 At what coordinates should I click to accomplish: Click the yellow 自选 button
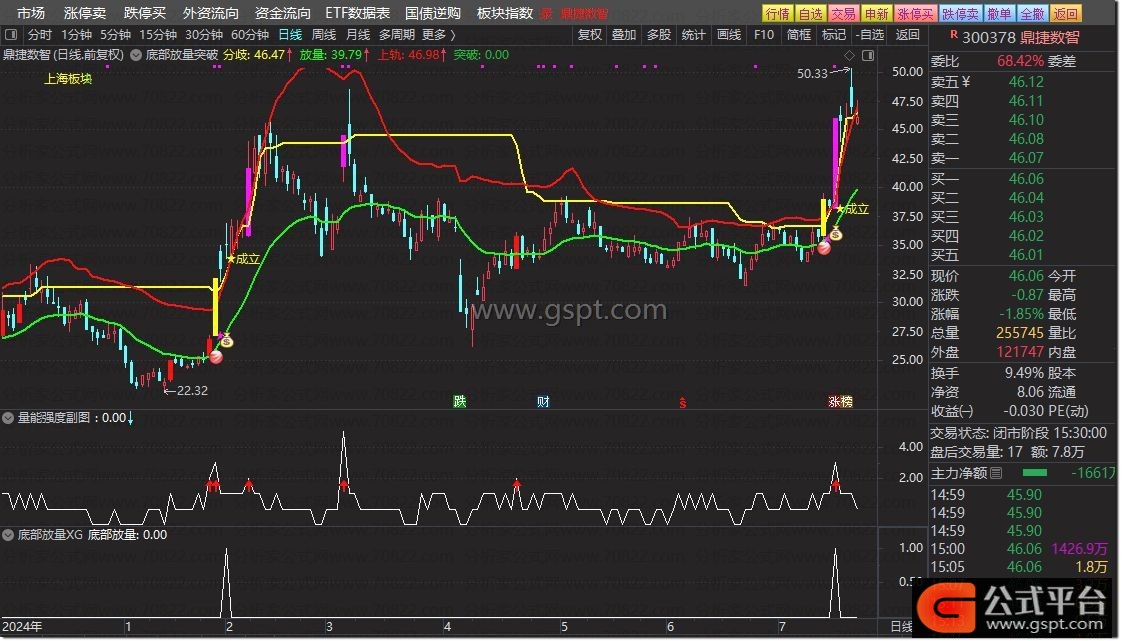point(810,13)
